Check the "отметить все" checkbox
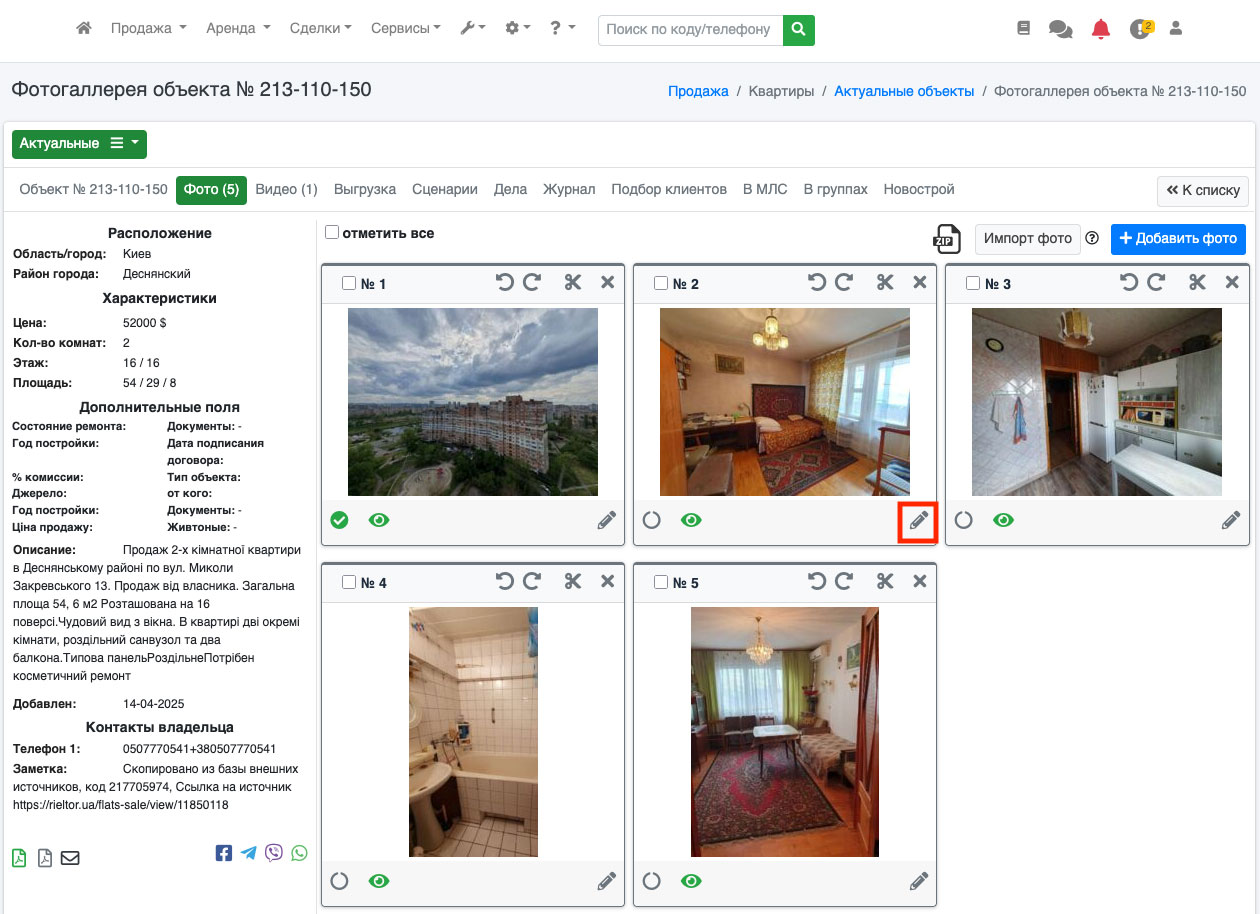The image size is (1260, 914). 332,233
